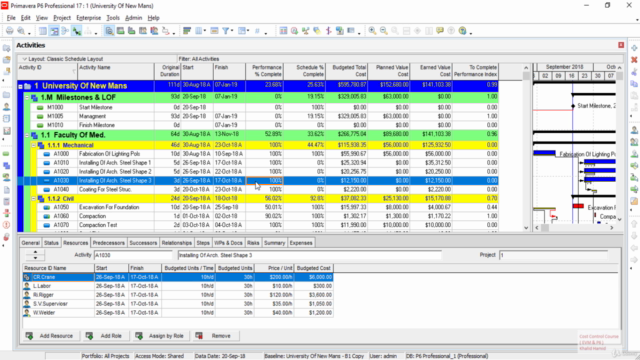
Task: Click the red X delete icon in right command bar
Action: click(634, 60)
